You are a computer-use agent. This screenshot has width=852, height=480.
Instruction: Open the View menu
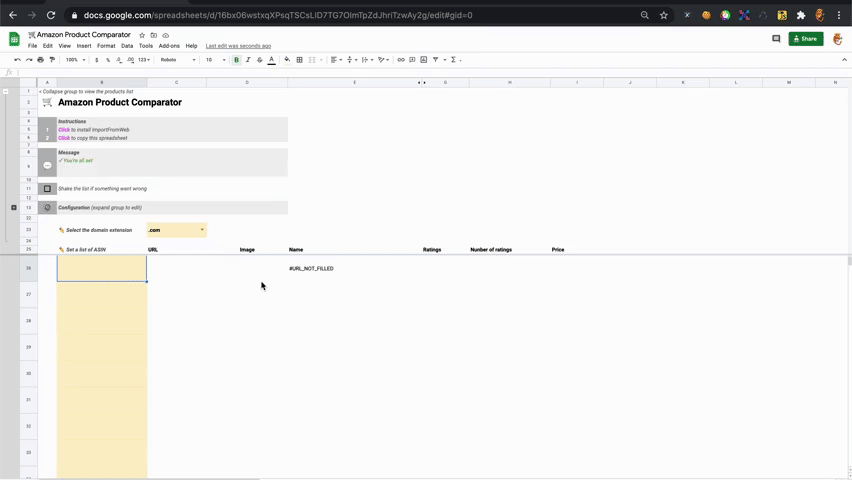click(x=65, y=46)
